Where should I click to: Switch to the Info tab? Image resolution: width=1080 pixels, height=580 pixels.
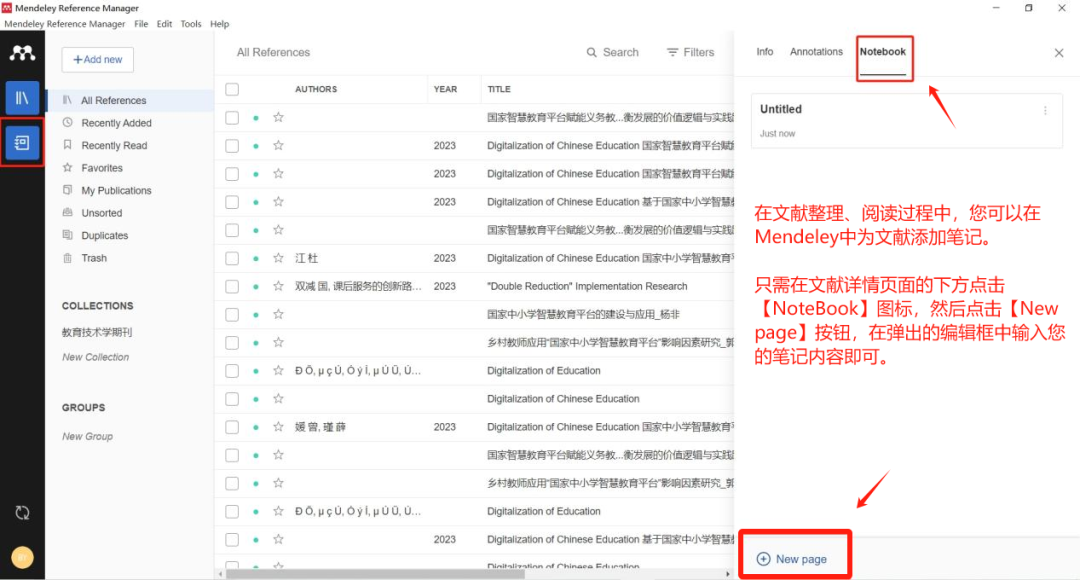[x=765, y=52]
